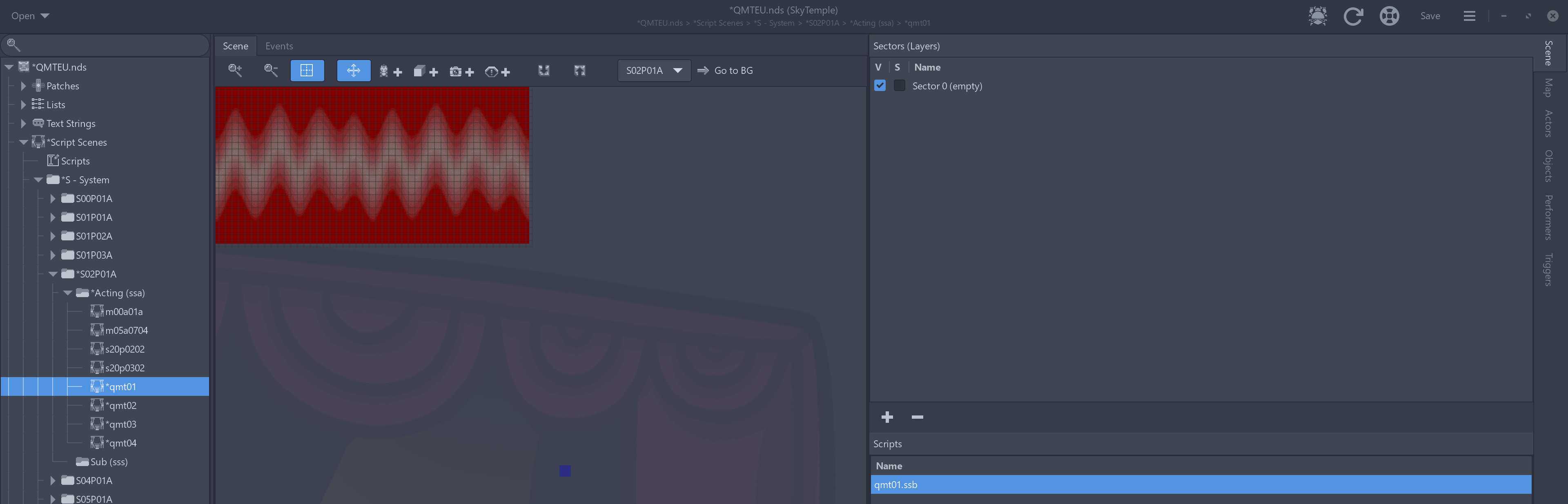Click the add object cube icon
Image resolution: width=1568 pixels, height=504 pixels.
pyautogui.click(x=425, y=71)
